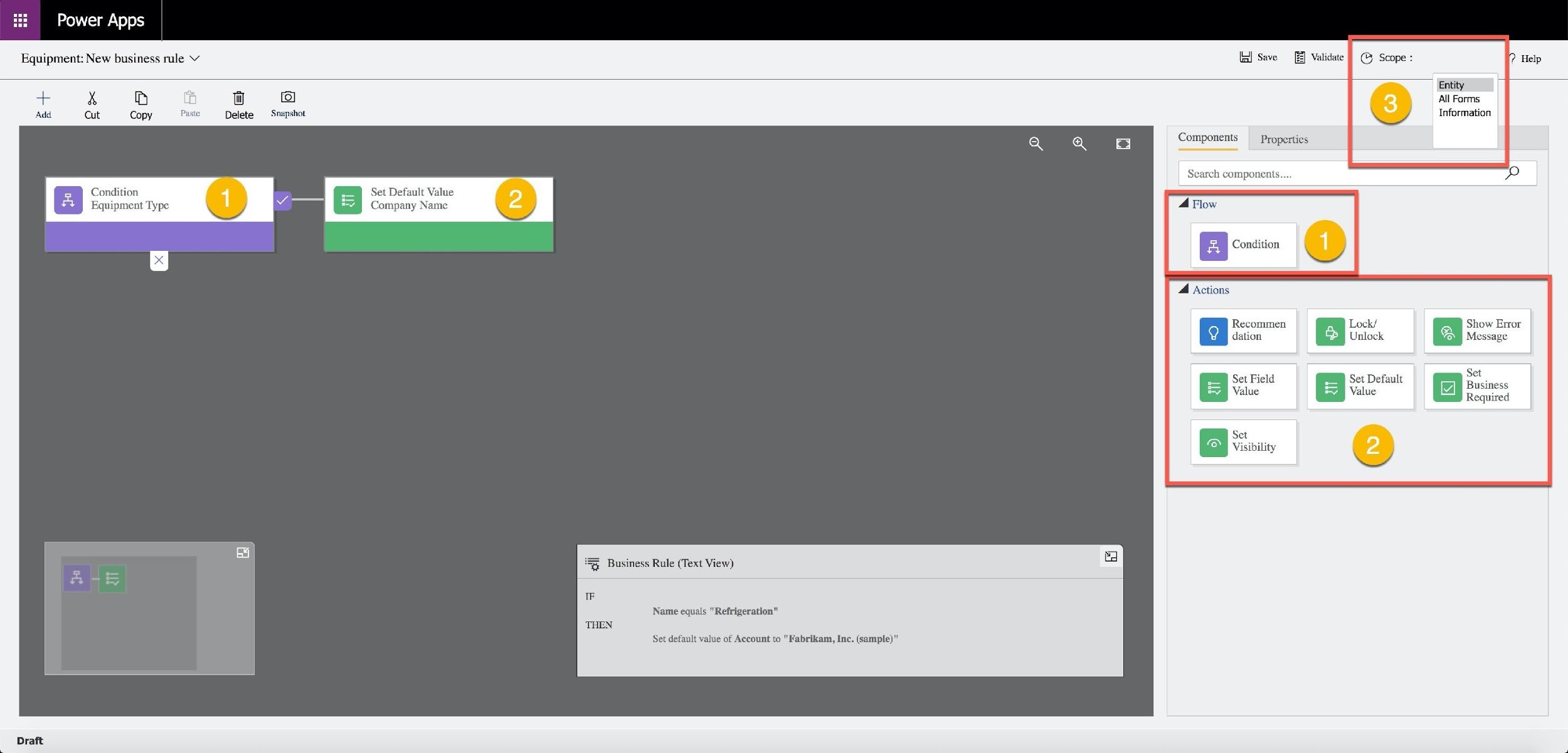Open the Power Apps app launcher waffle
Screen dimensions: 1568x753
[x=20, y=20]
